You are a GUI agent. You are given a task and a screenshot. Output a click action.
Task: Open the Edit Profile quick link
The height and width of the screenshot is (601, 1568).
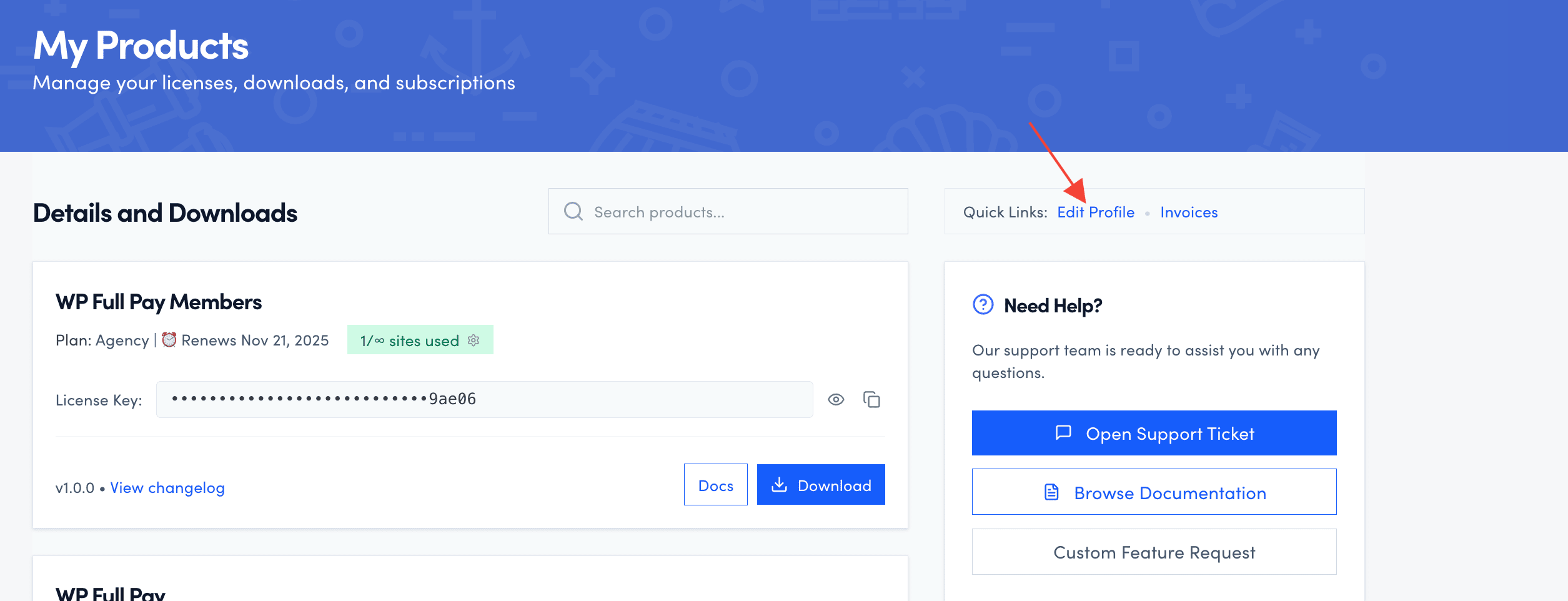[x=1095, y=212]
